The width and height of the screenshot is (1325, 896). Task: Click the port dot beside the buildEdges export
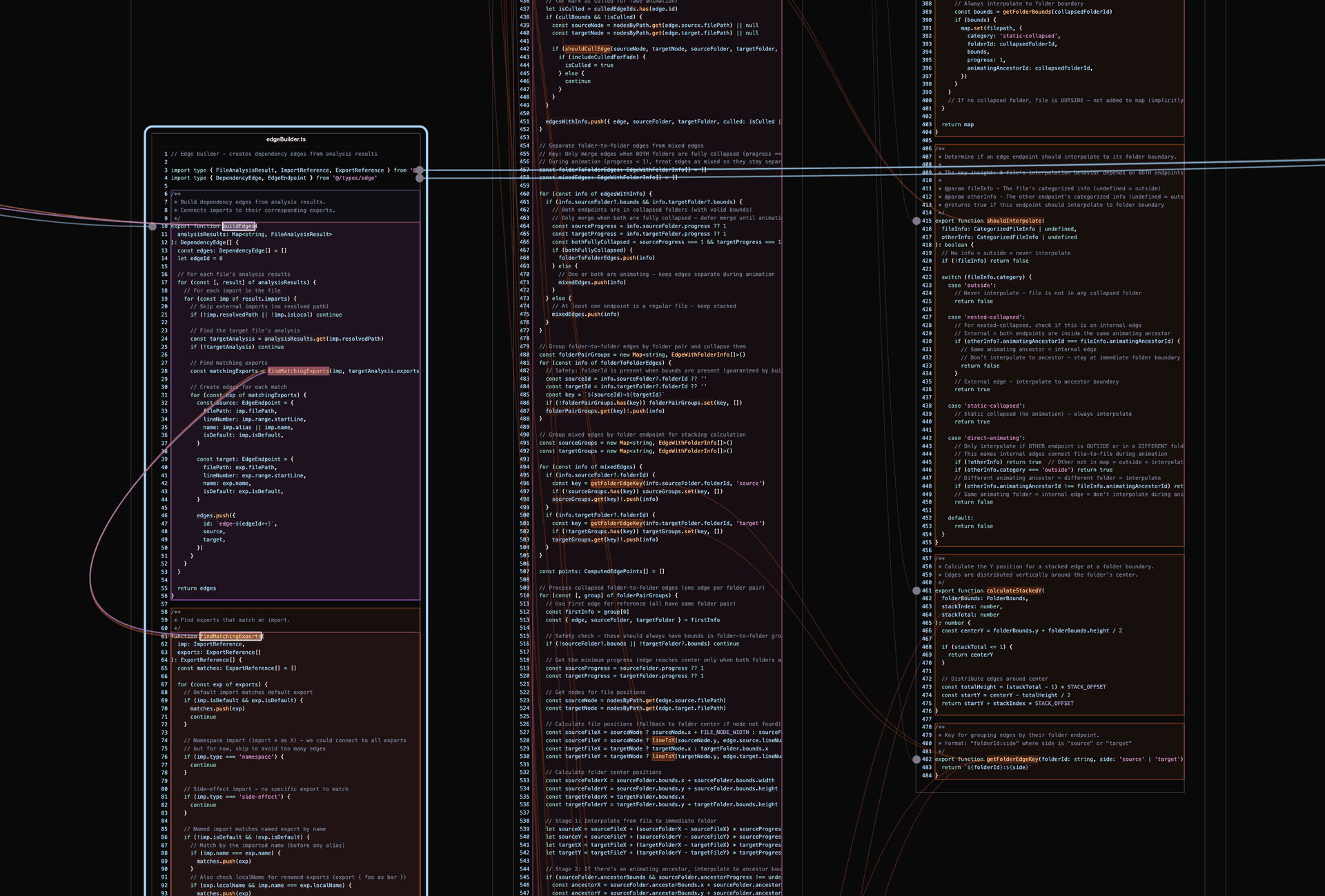(x=153, y=225)
